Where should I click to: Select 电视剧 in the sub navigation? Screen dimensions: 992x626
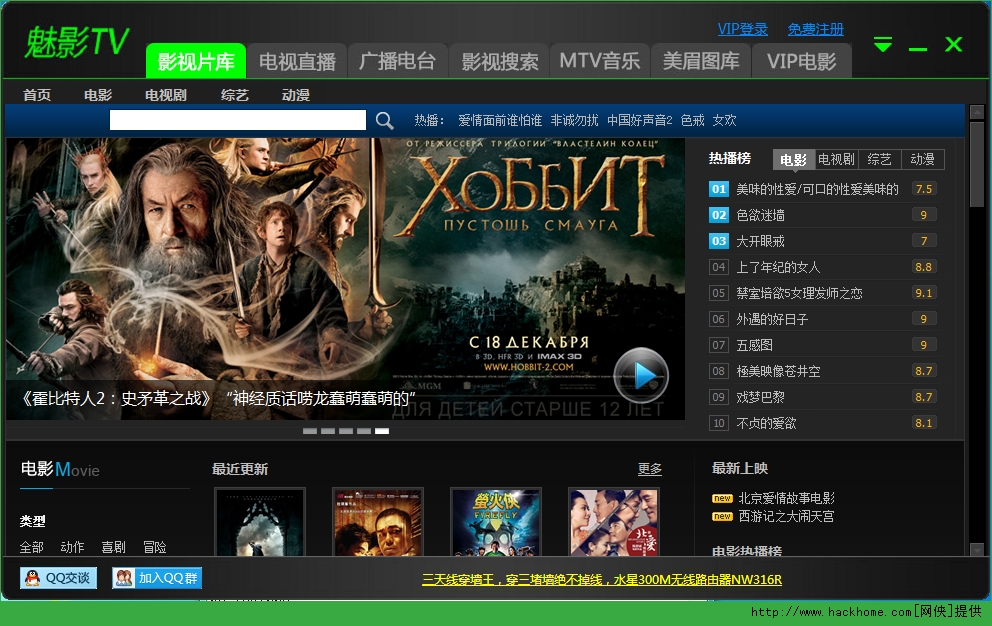click(x=166, y=95)
